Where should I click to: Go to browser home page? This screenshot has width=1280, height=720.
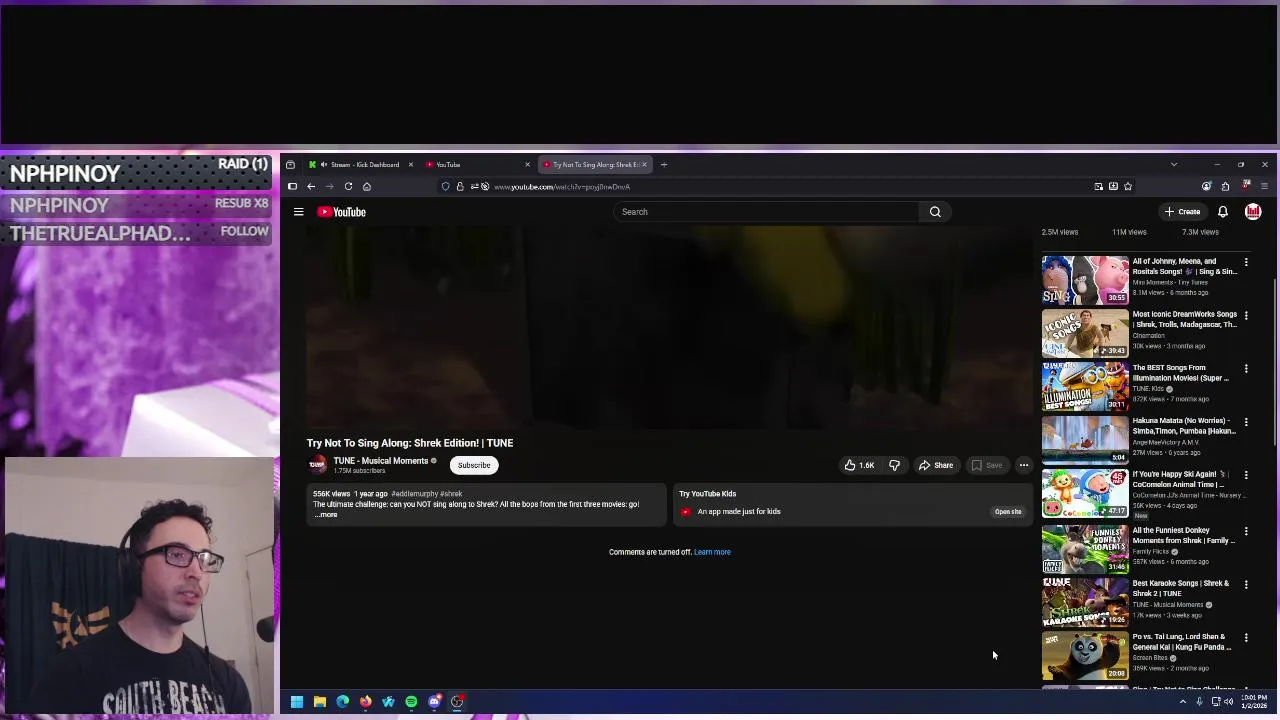pos(367,187)
